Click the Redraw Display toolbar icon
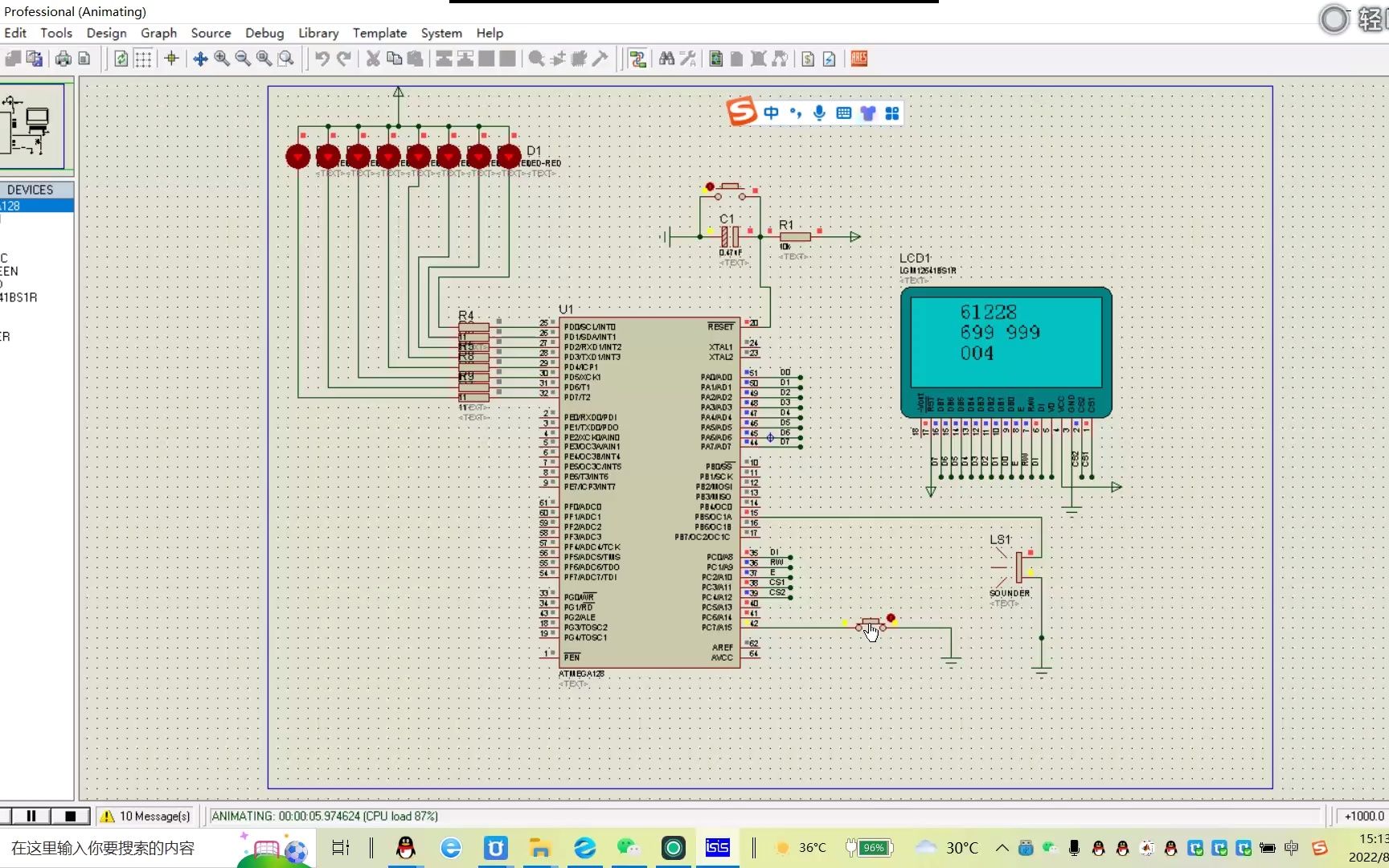Image resolution: width=1389 pixels, height=868 pixels. 121,59
